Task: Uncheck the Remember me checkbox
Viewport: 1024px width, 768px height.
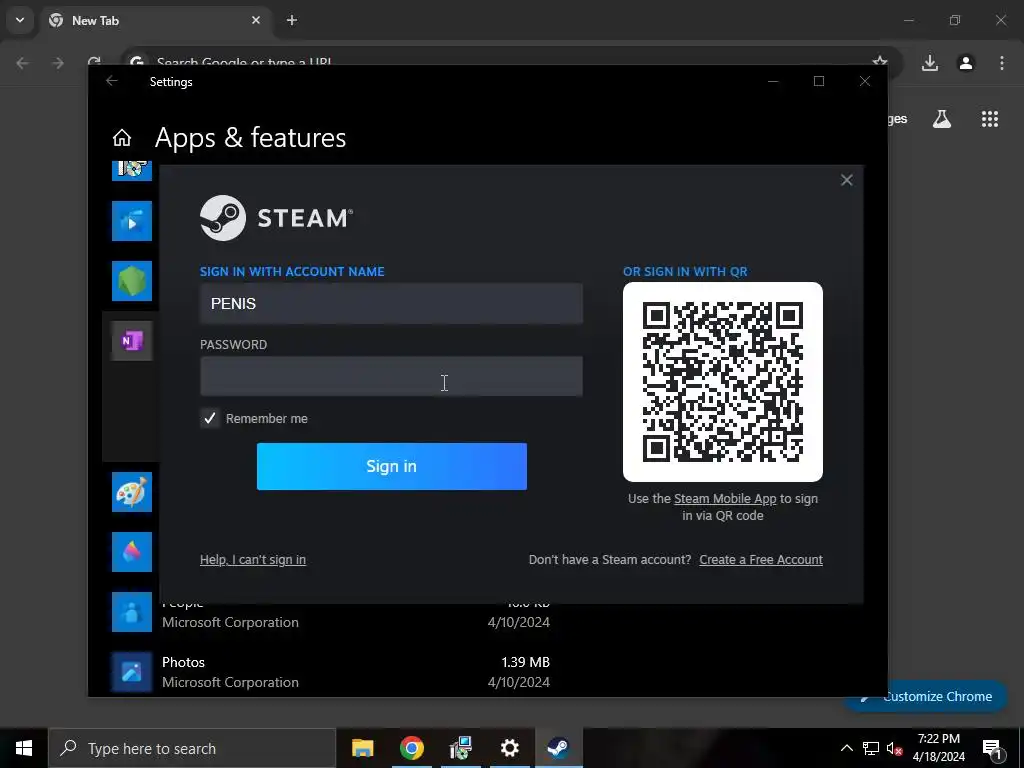Action: point(210,419)
